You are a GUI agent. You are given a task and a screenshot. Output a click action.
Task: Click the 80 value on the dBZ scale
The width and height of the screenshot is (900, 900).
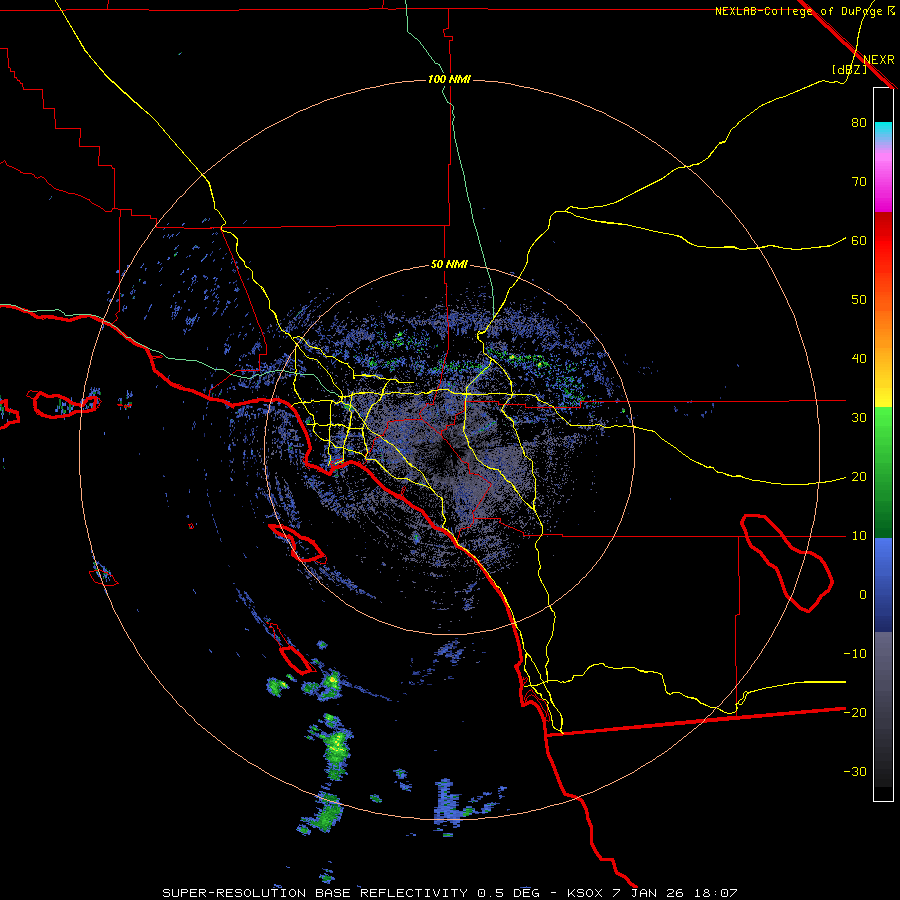tap(859, 123)
